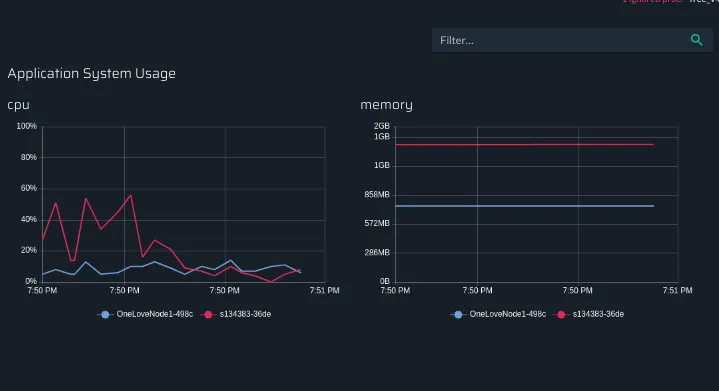This screenshot has height=391, width=719.
Task: Click the green search magnifier icon
Action: pos(696,40)
